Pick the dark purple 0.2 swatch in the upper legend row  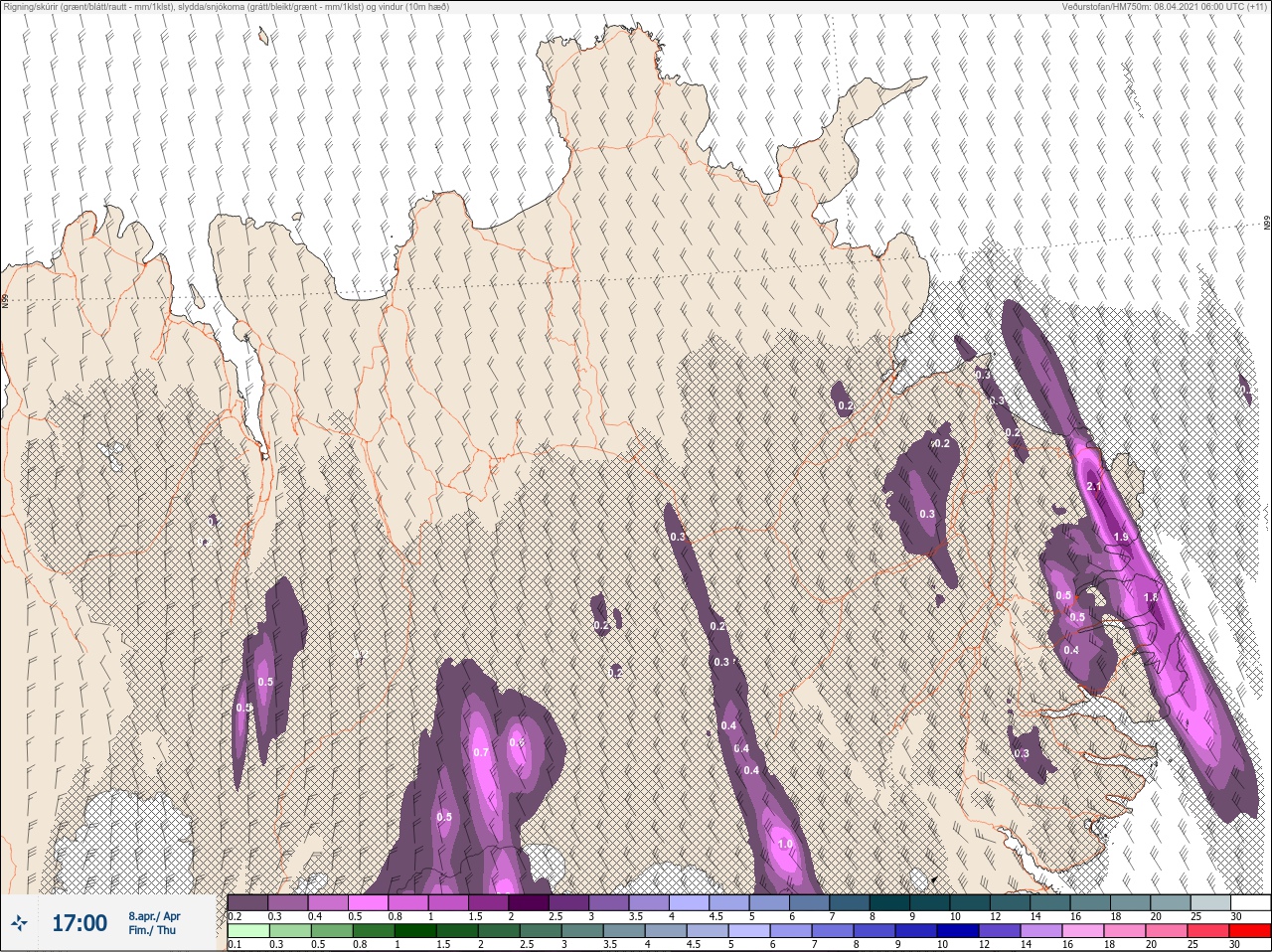pyautogui.click(x=247, y=902)
